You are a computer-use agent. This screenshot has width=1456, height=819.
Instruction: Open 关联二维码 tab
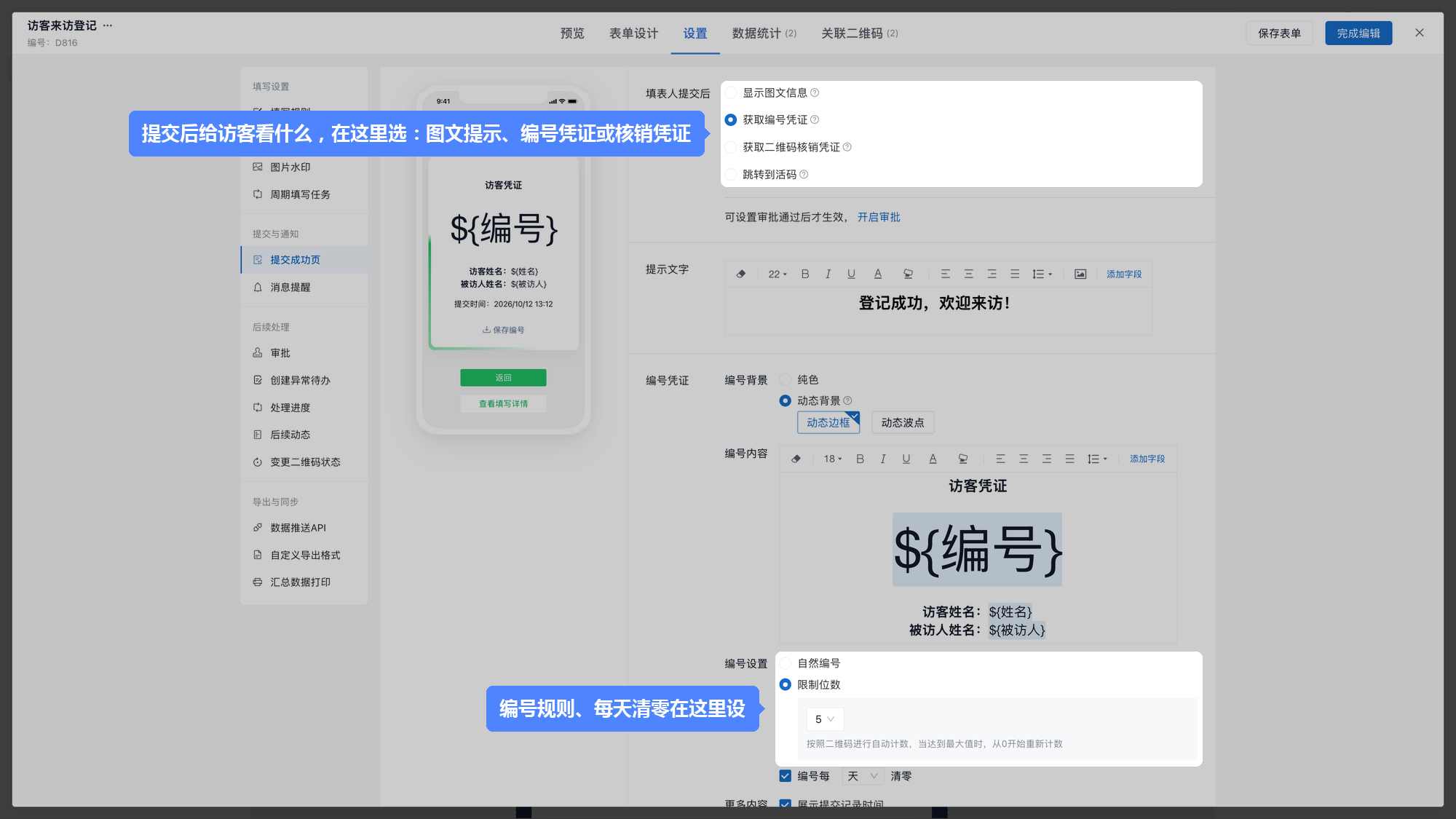click(860, 33)
